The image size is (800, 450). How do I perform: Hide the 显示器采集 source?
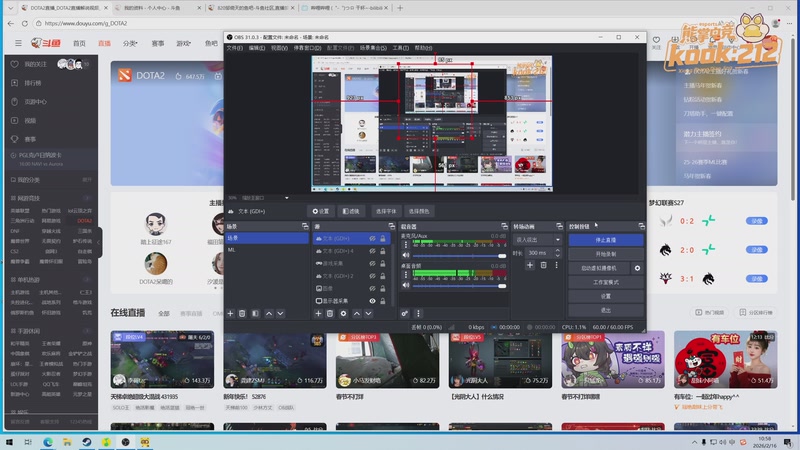click(372, 301)
